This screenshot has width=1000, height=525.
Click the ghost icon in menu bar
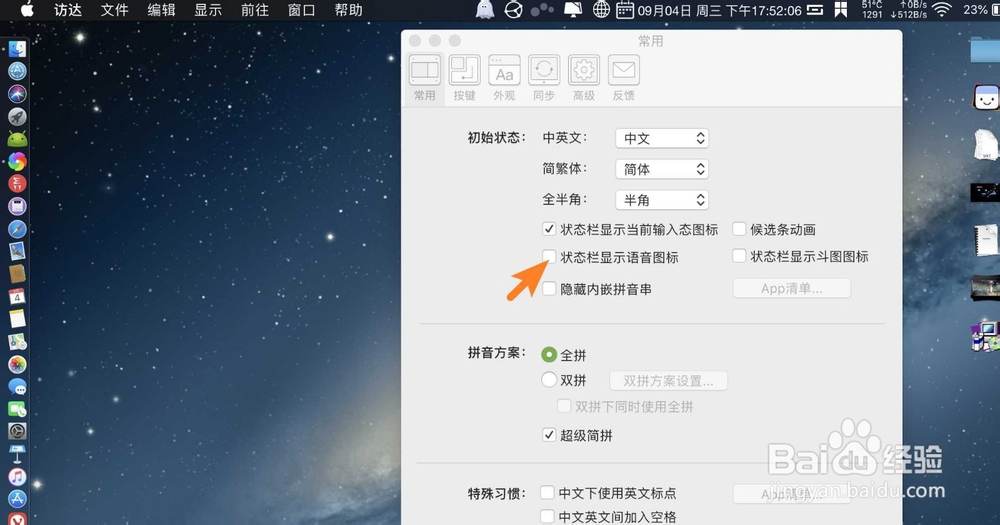coord(485,10)
